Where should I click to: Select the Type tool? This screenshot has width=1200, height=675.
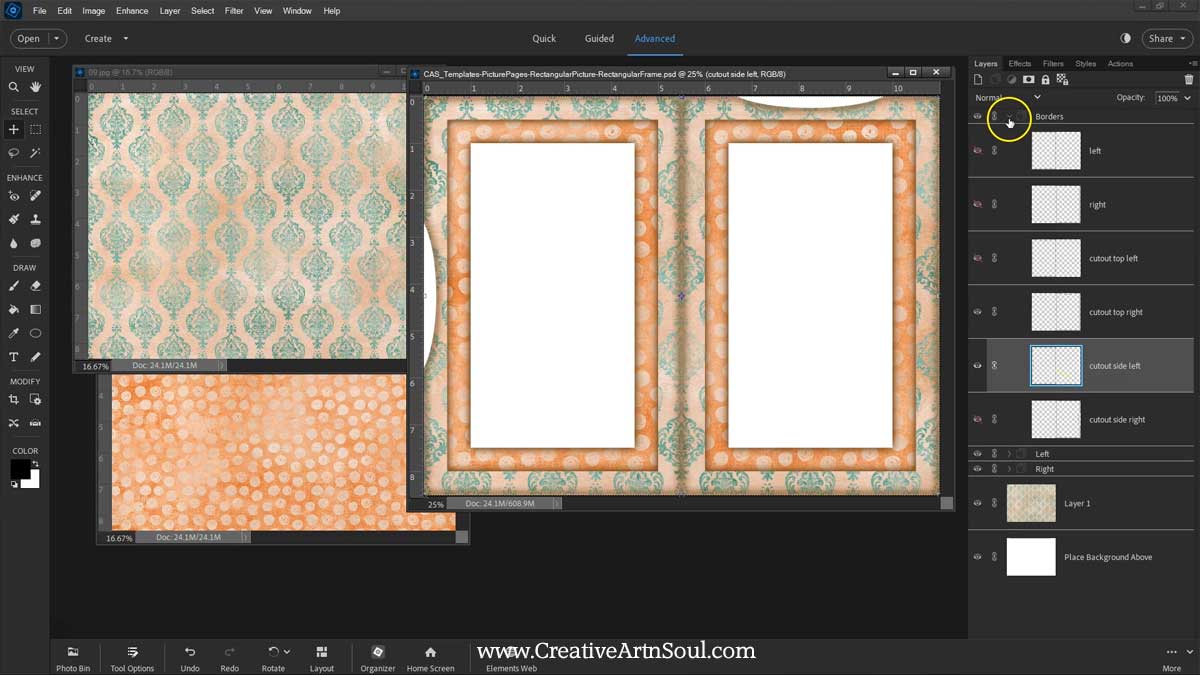[x=14, y=357]
